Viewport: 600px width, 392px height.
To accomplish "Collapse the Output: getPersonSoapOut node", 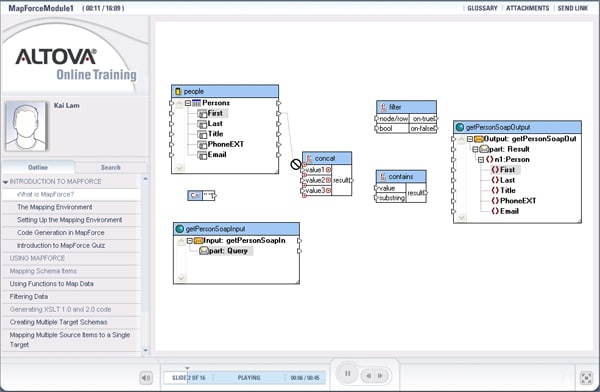I will 470,139.
